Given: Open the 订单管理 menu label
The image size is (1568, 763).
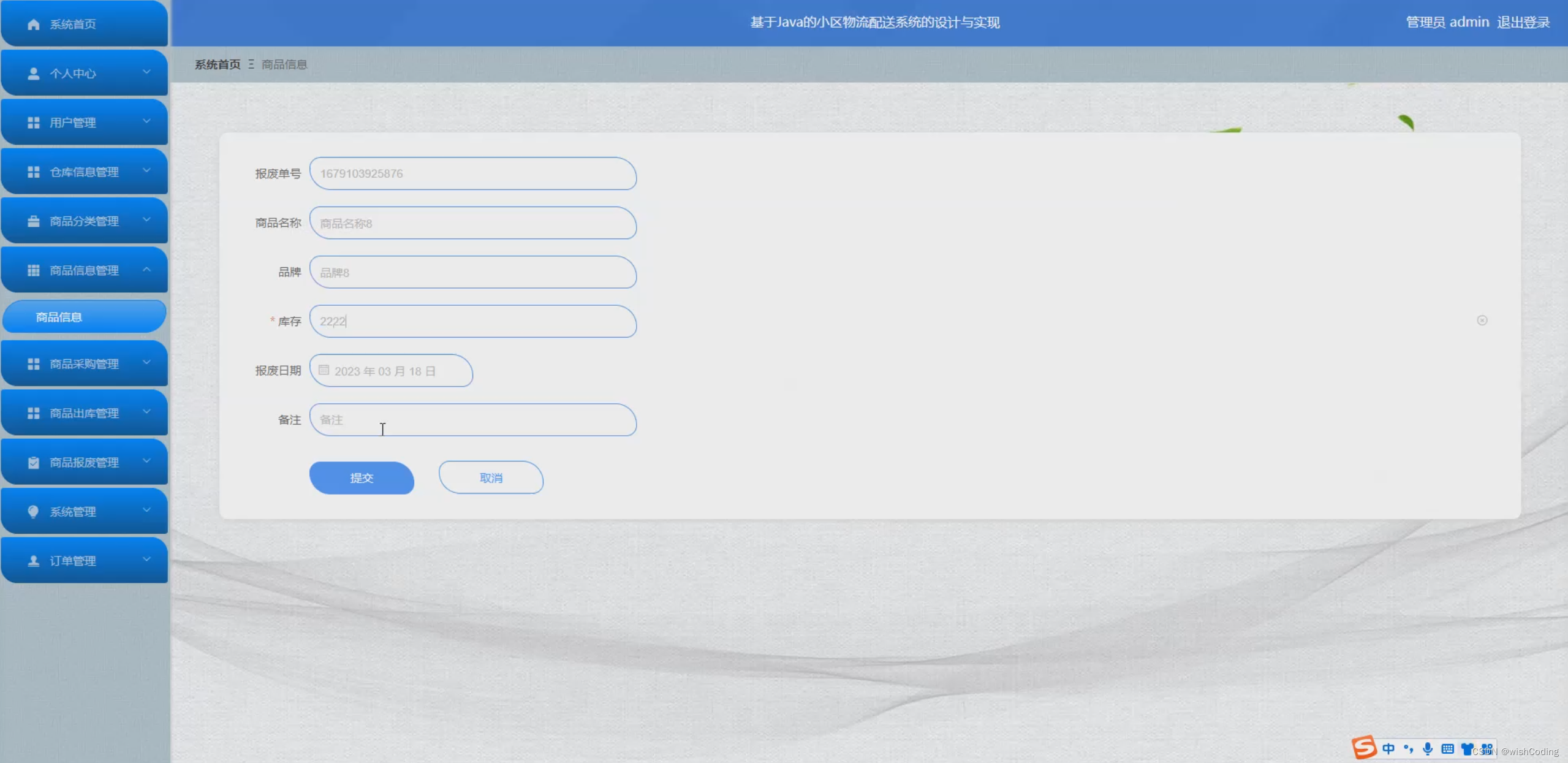Looking at the screenshot, I should pos(73,561).
